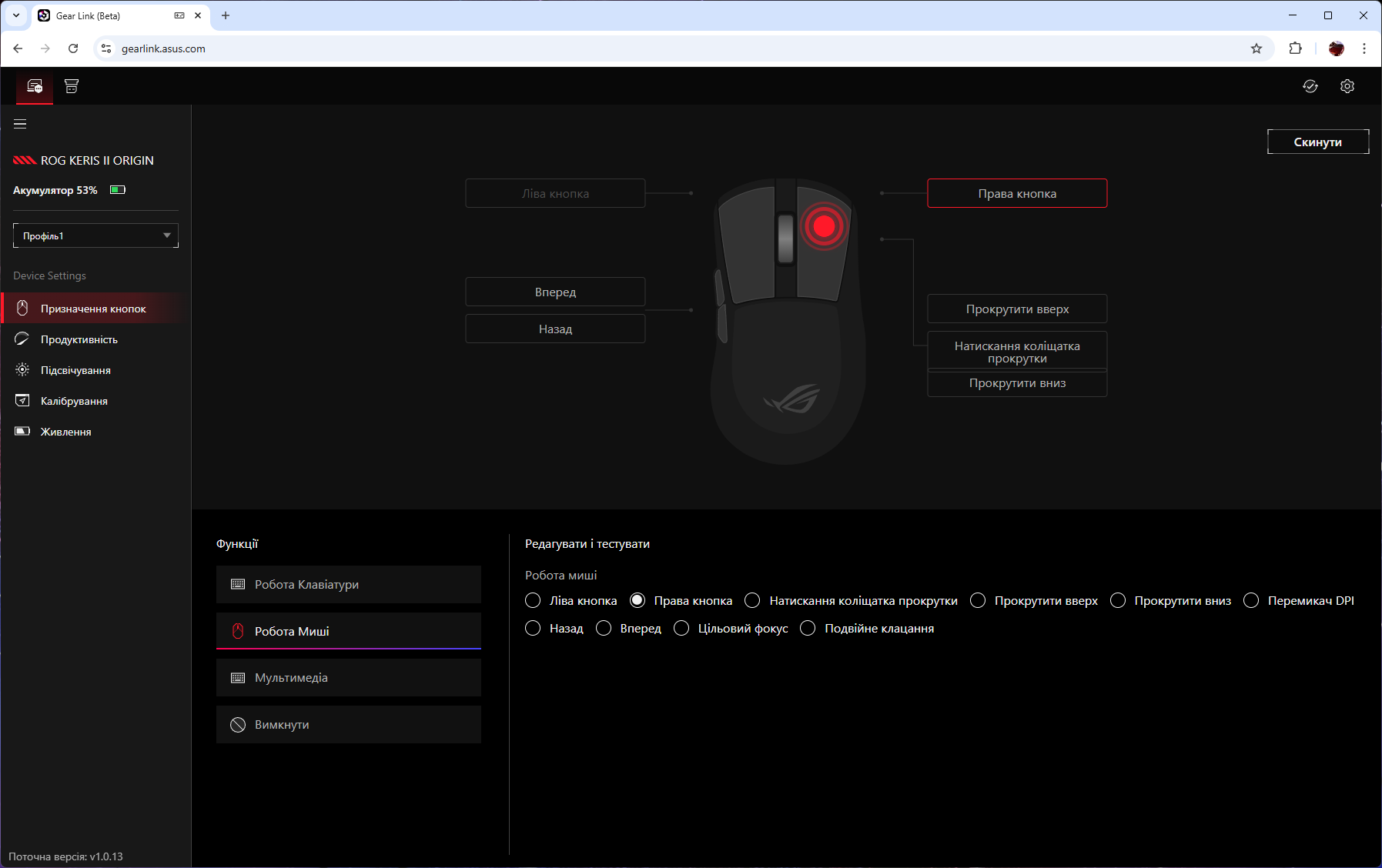Select the Вперед mouse button assignment
The width and height of the screenshot is (1382, 868).
point(555,292)
